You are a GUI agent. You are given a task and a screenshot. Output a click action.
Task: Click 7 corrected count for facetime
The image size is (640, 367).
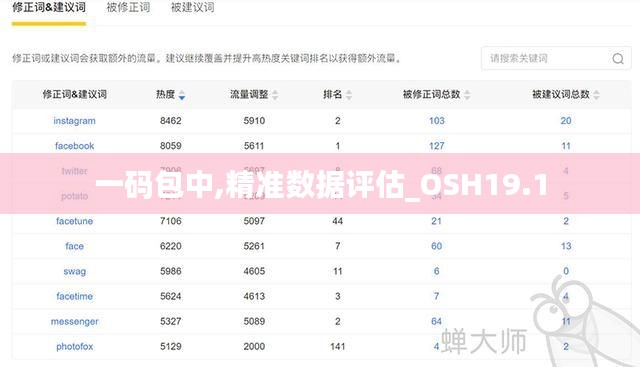tap(436, 296)
